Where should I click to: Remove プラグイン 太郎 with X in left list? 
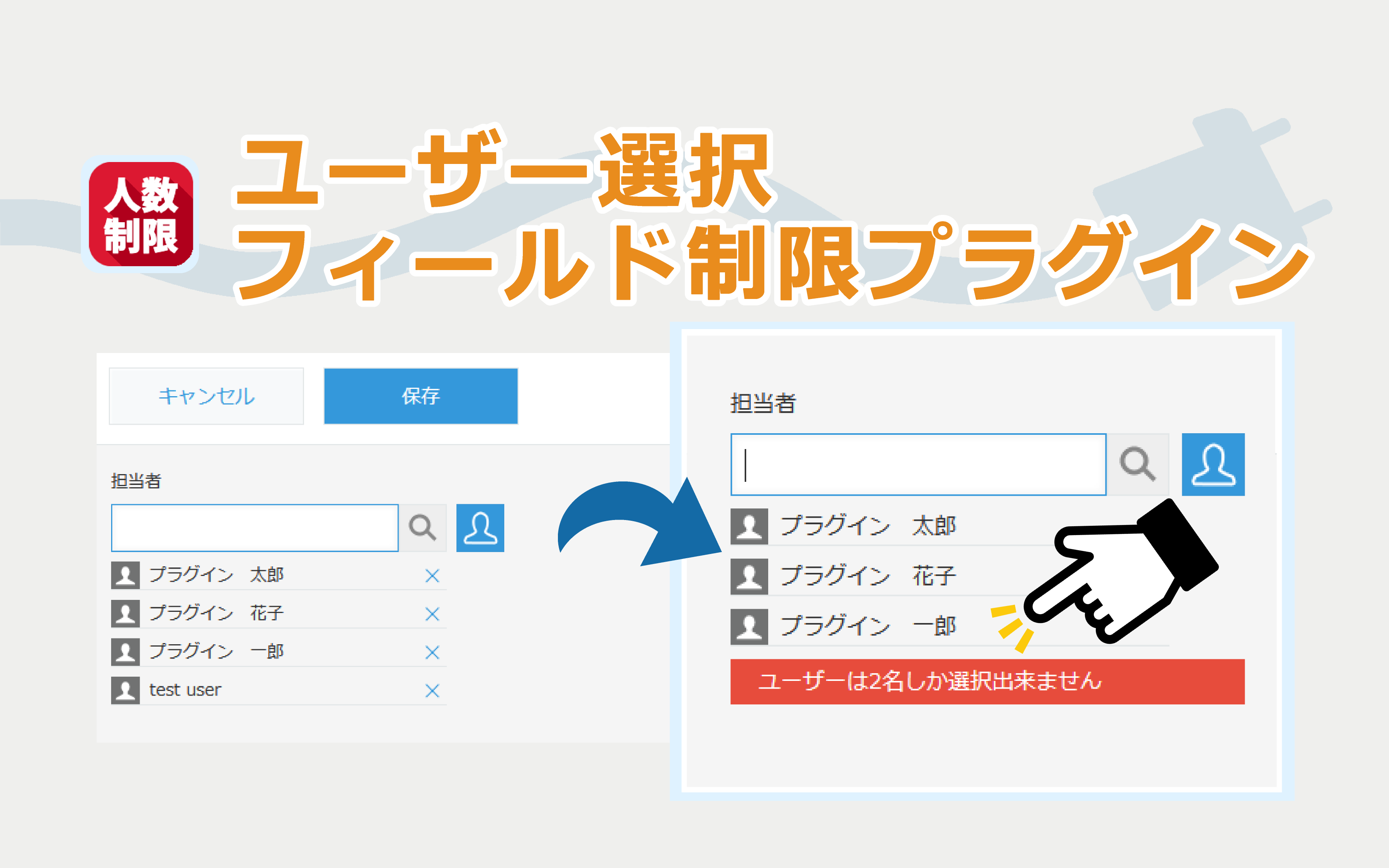point(432,576)
